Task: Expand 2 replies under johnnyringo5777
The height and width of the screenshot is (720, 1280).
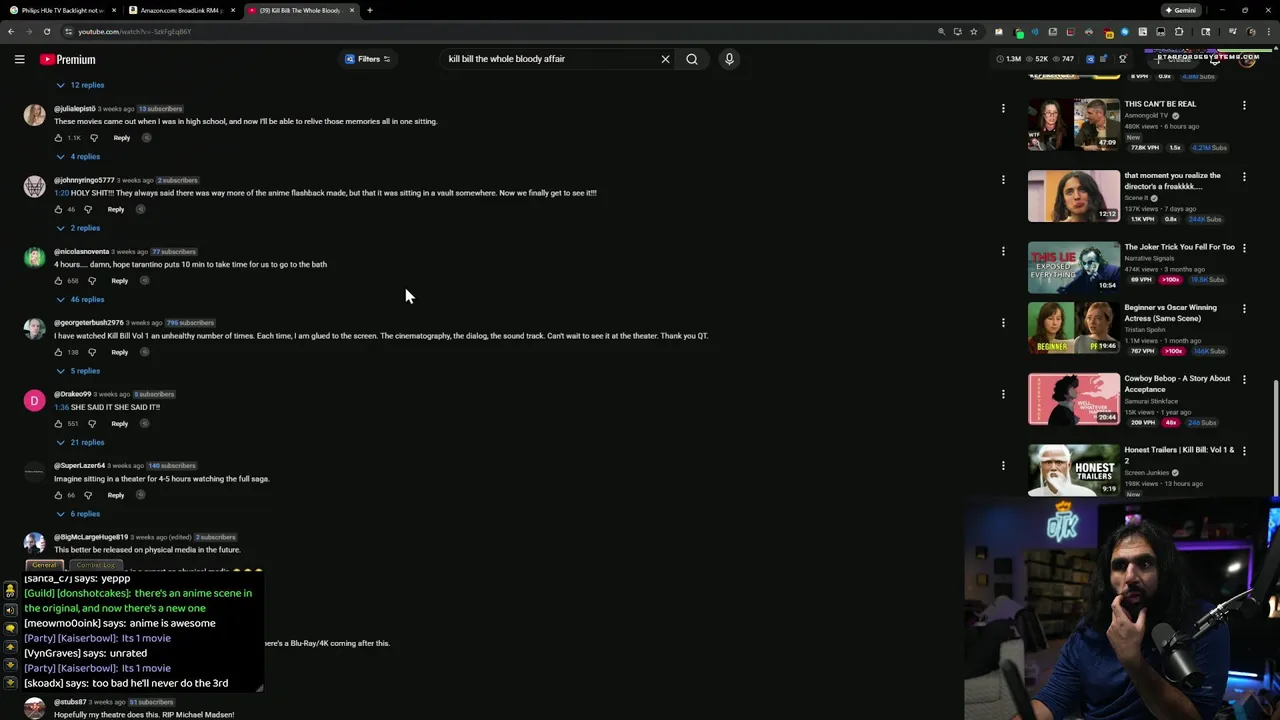Action: click(x=78, y=228)
